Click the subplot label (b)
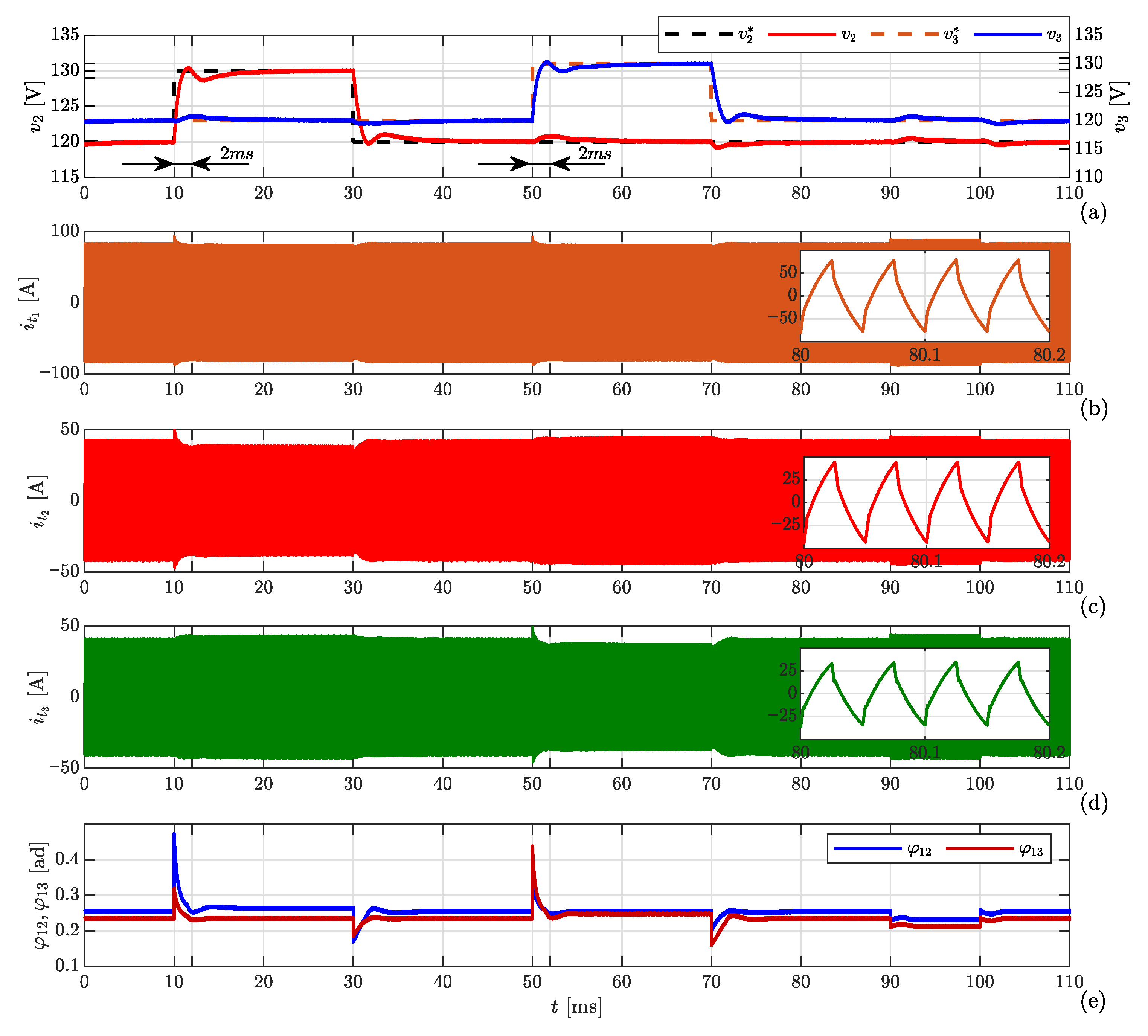Image resolution: width=1148 pixels, height=1036 pixels. point(1093,409)
